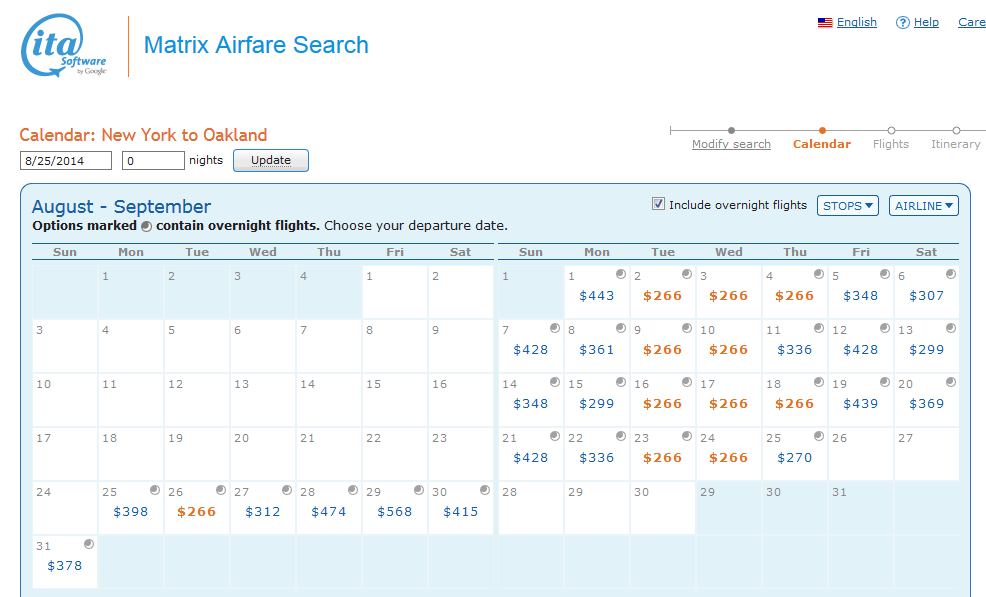The width and height of the screenshot is (986, 597).
Task: Click the Help question mark icon
Action: click(x=902, y=23)
